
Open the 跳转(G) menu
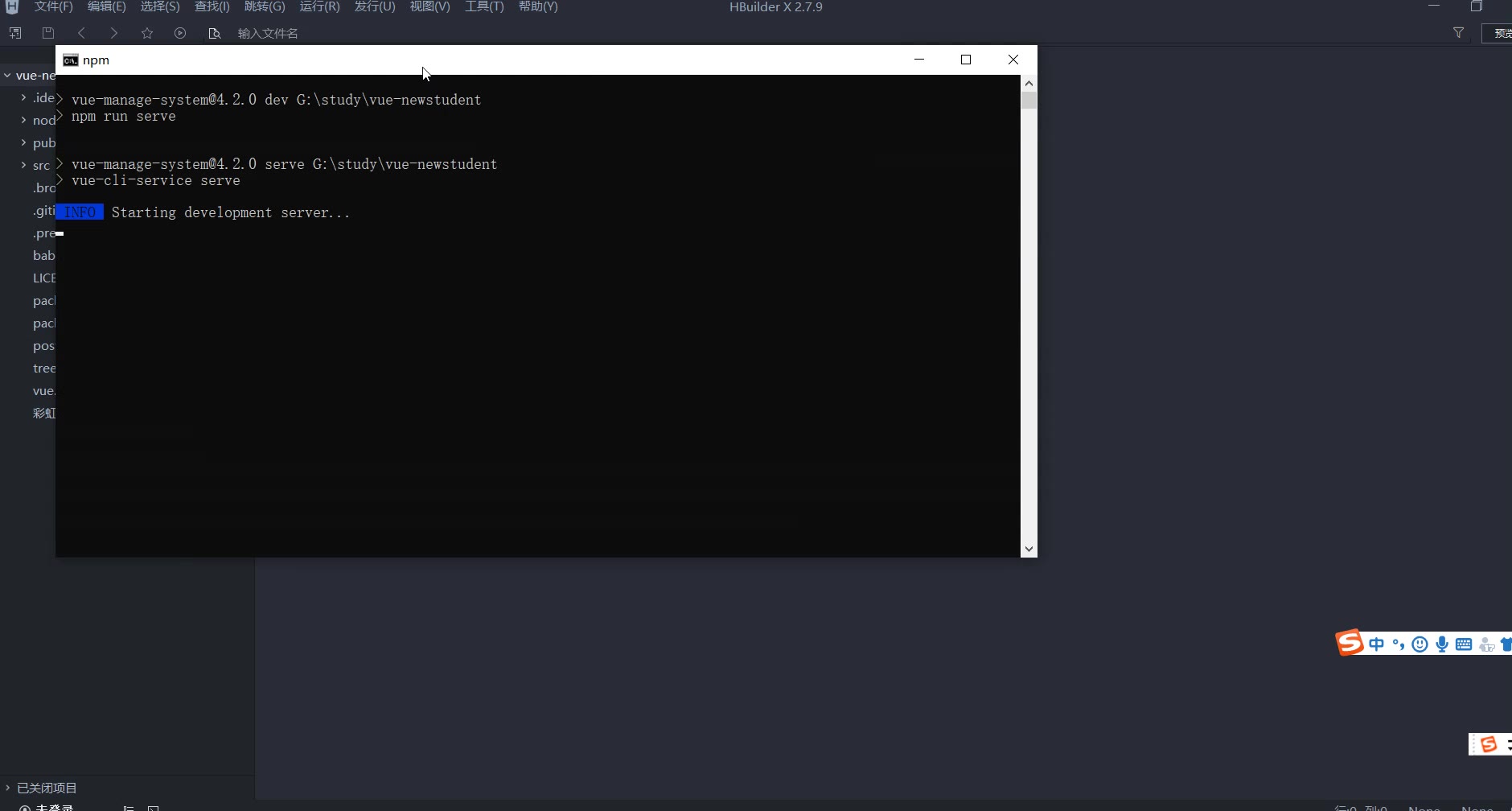265,6
